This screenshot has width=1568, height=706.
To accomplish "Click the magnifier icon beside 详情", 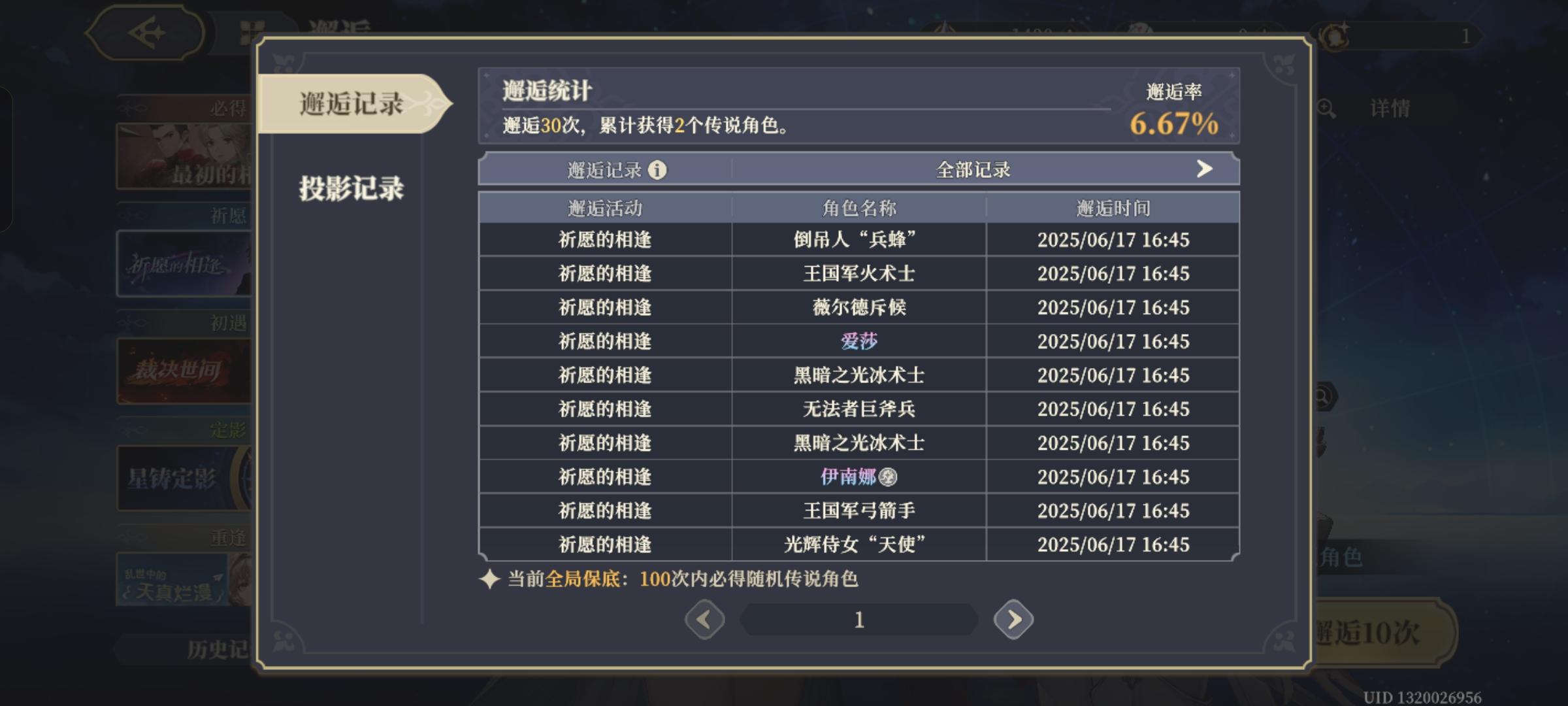I will tap(1326, 109).
